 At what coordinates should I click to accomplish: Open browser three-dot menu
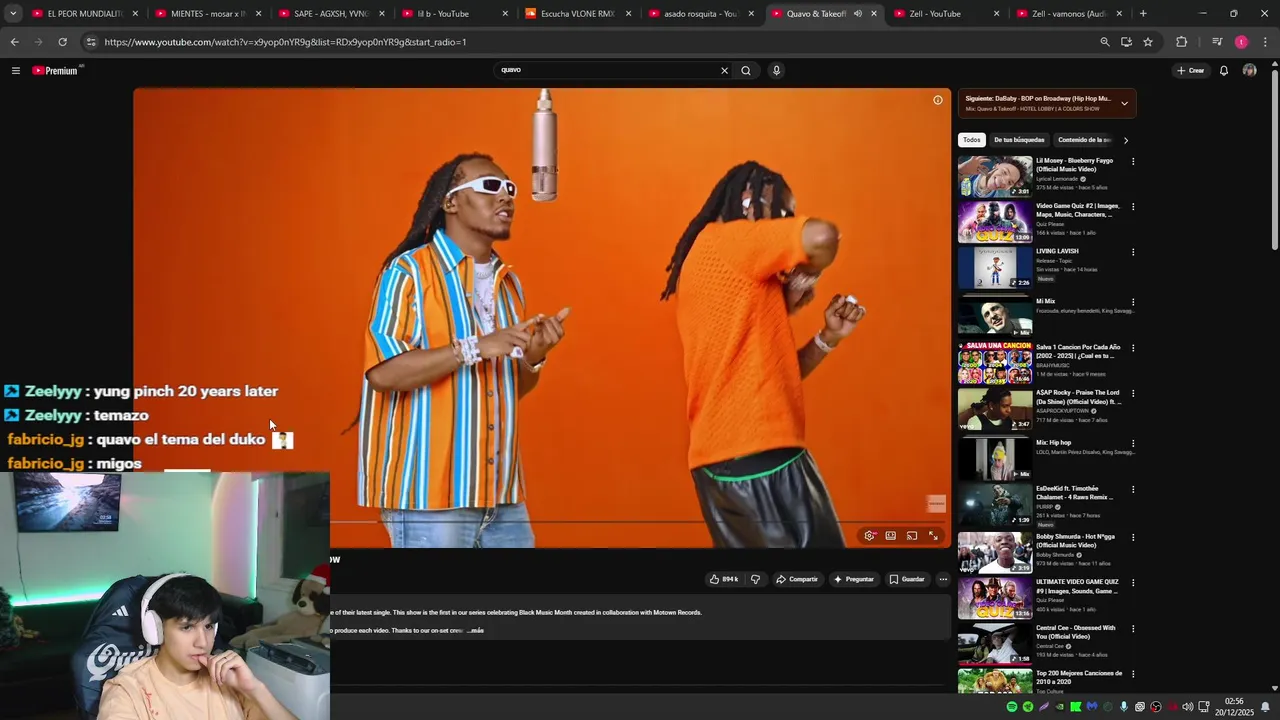[1265, 42]
